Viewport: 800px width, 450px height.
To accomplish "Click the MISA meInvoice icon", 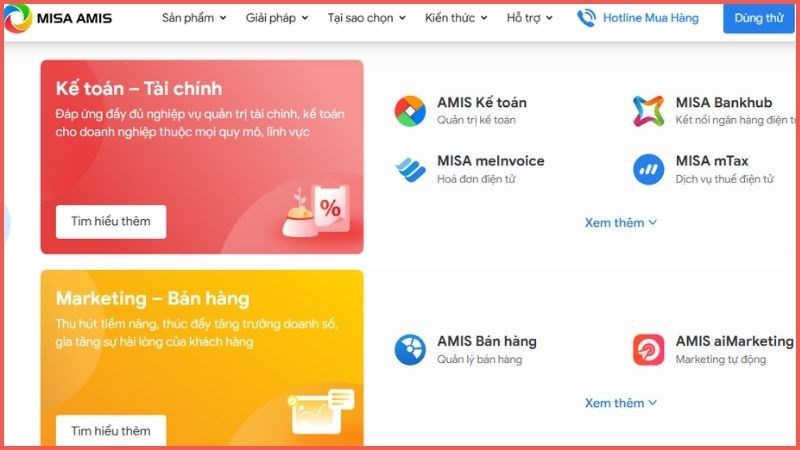I will [410, 169].
